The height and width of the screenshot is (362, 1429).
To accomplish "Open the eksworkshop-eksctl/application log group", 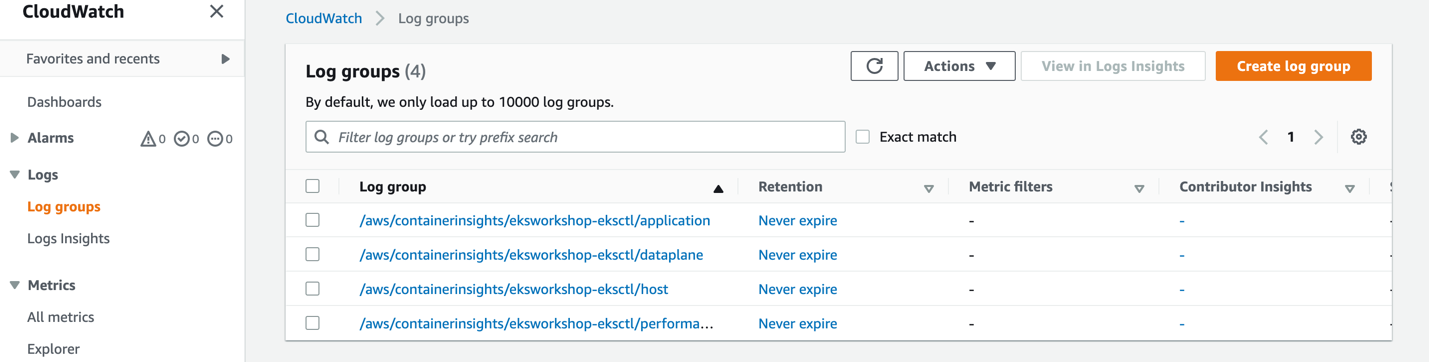I will [x=535, y=220].
